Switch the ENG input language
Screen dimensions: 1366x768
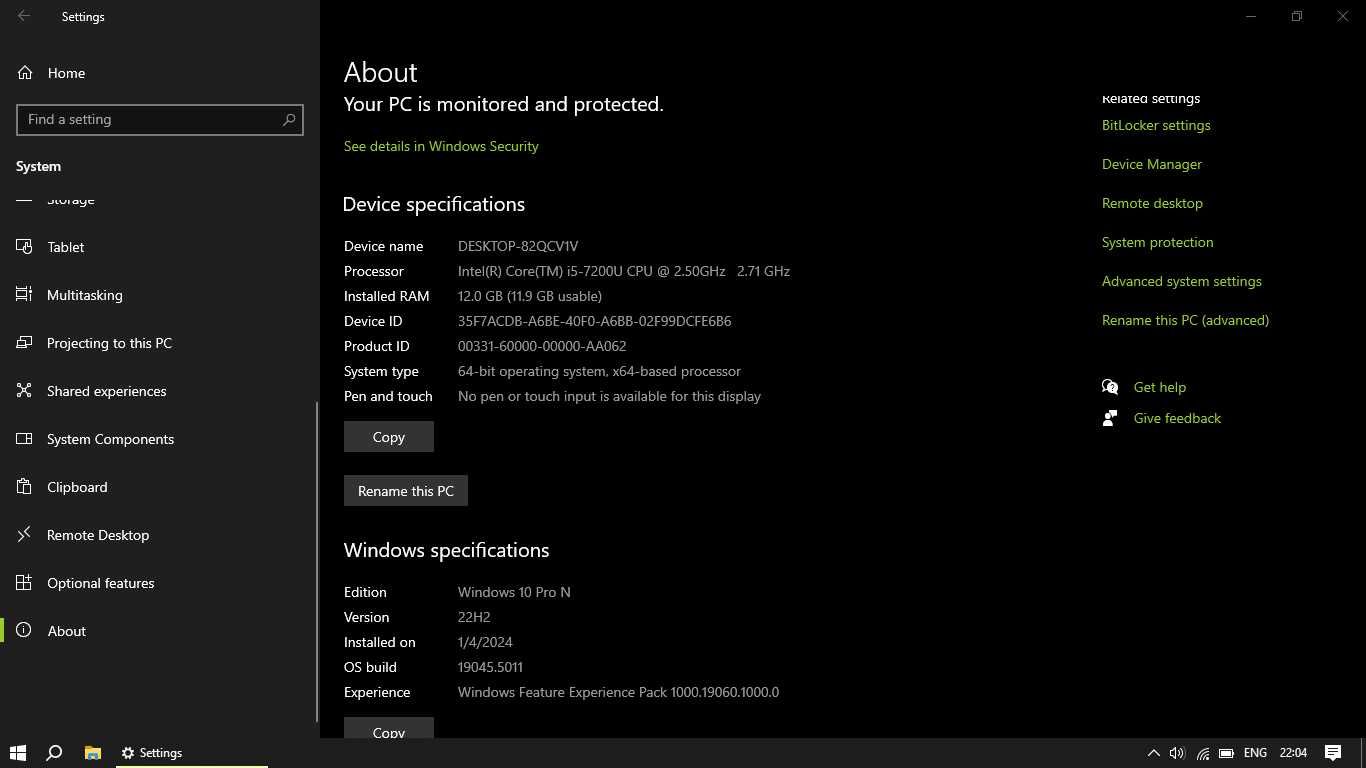pyautogui.click(x=1255, y=753)
